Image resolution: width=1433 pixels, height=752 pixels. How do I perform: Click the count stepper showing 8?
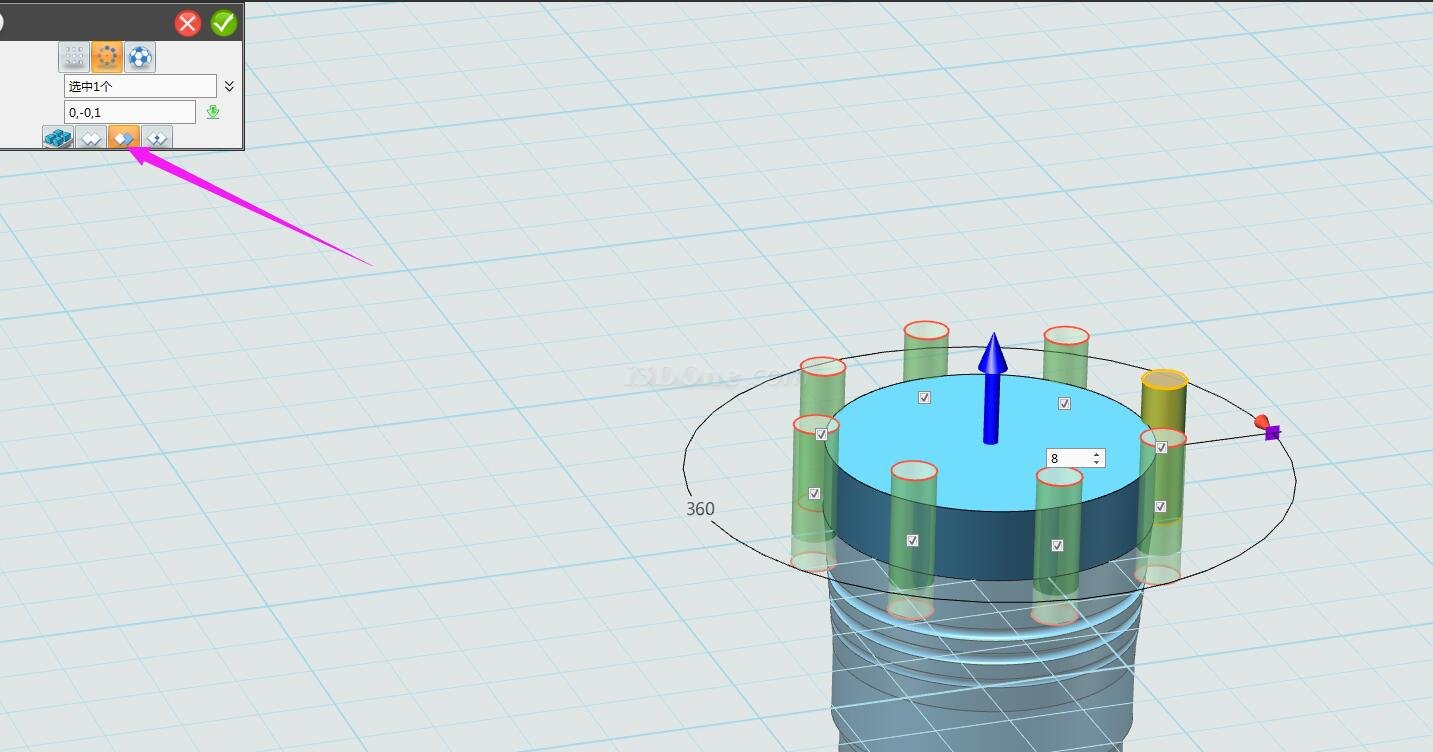(1075, 458)
